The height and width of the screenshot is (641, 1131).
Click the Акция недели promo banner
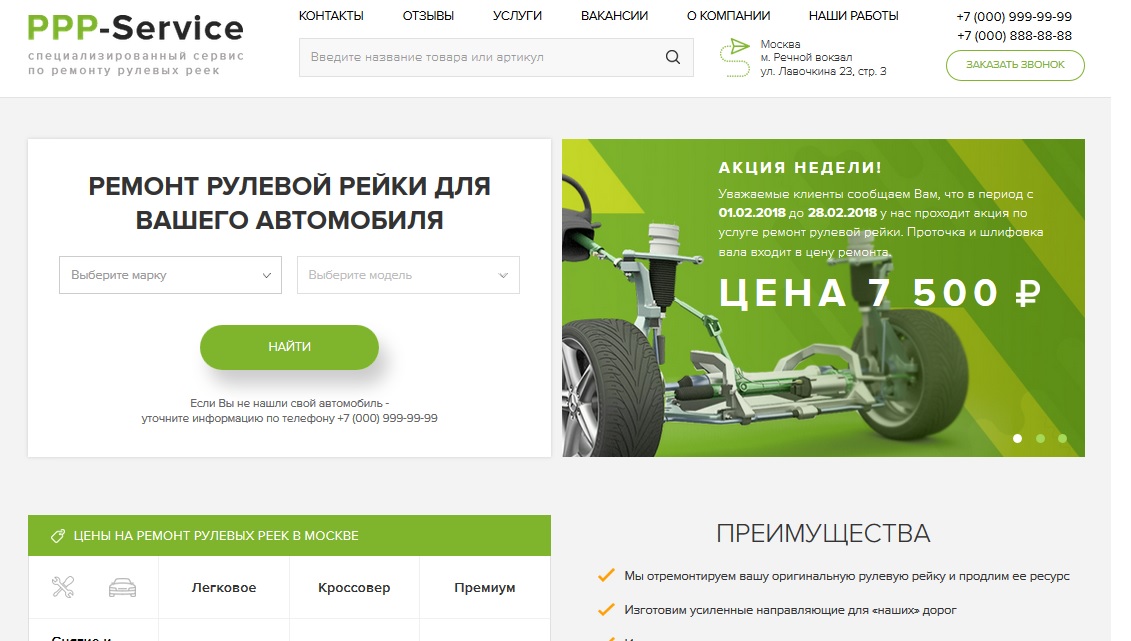(823, 298)
